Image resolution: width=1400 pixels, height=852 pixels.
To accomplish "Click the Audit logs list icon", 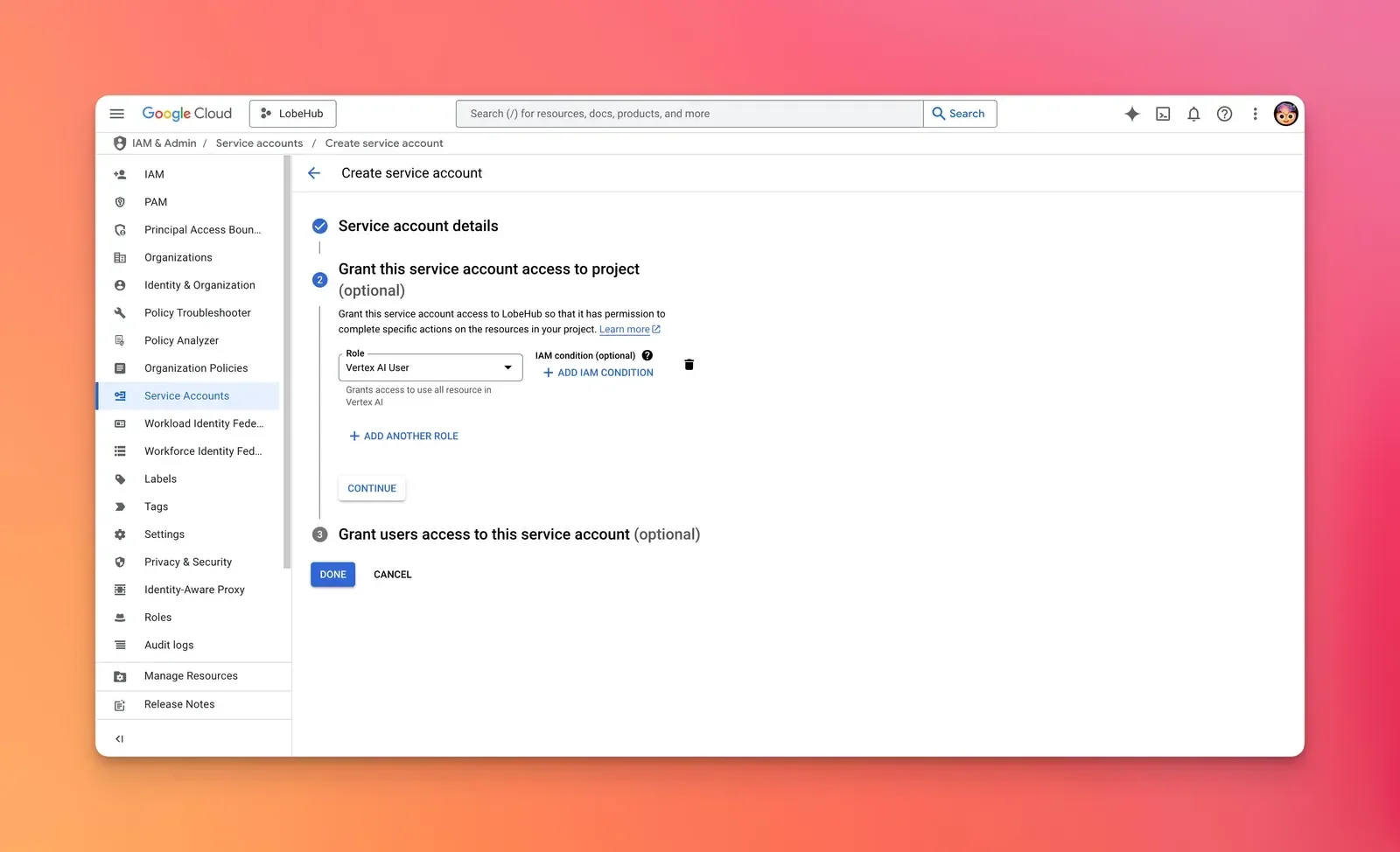I will [x=120, y=646].
